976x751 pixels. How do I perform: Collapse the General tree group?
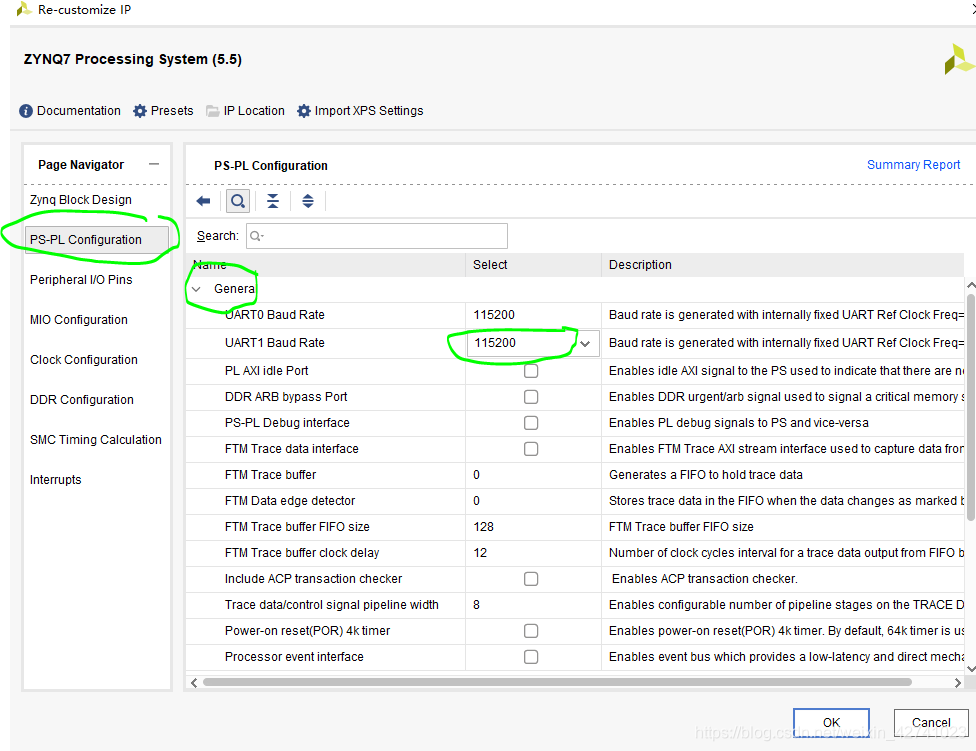196,289
